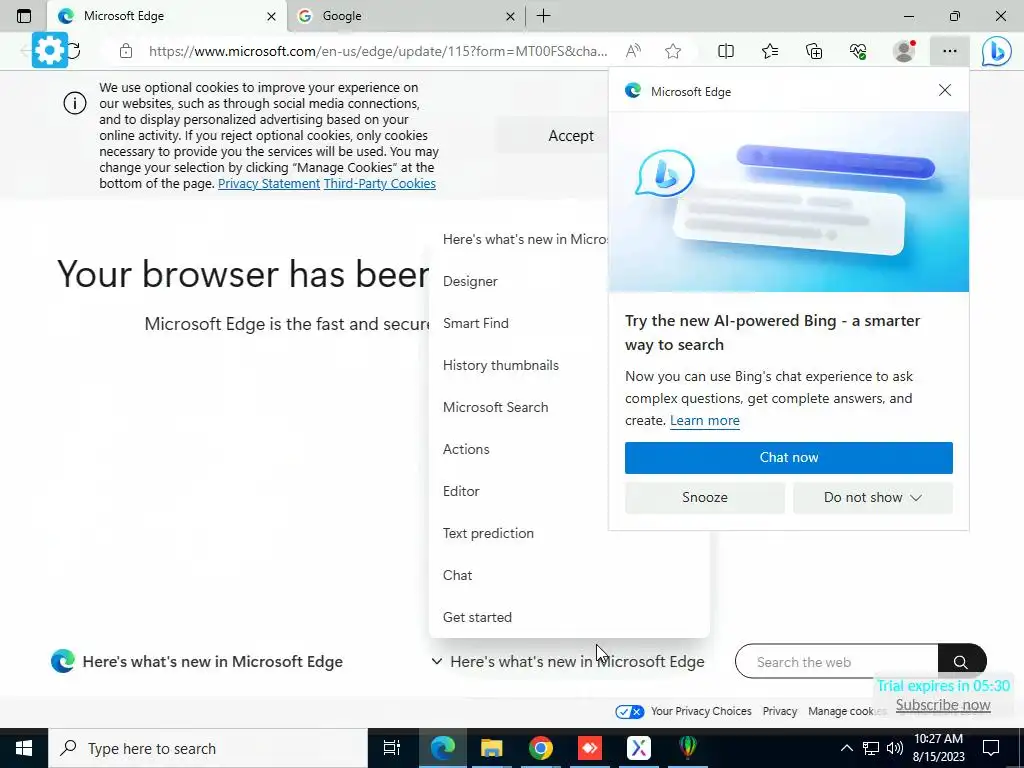
Task: Open Browser essentials heart icon
Action: point(858,51)
